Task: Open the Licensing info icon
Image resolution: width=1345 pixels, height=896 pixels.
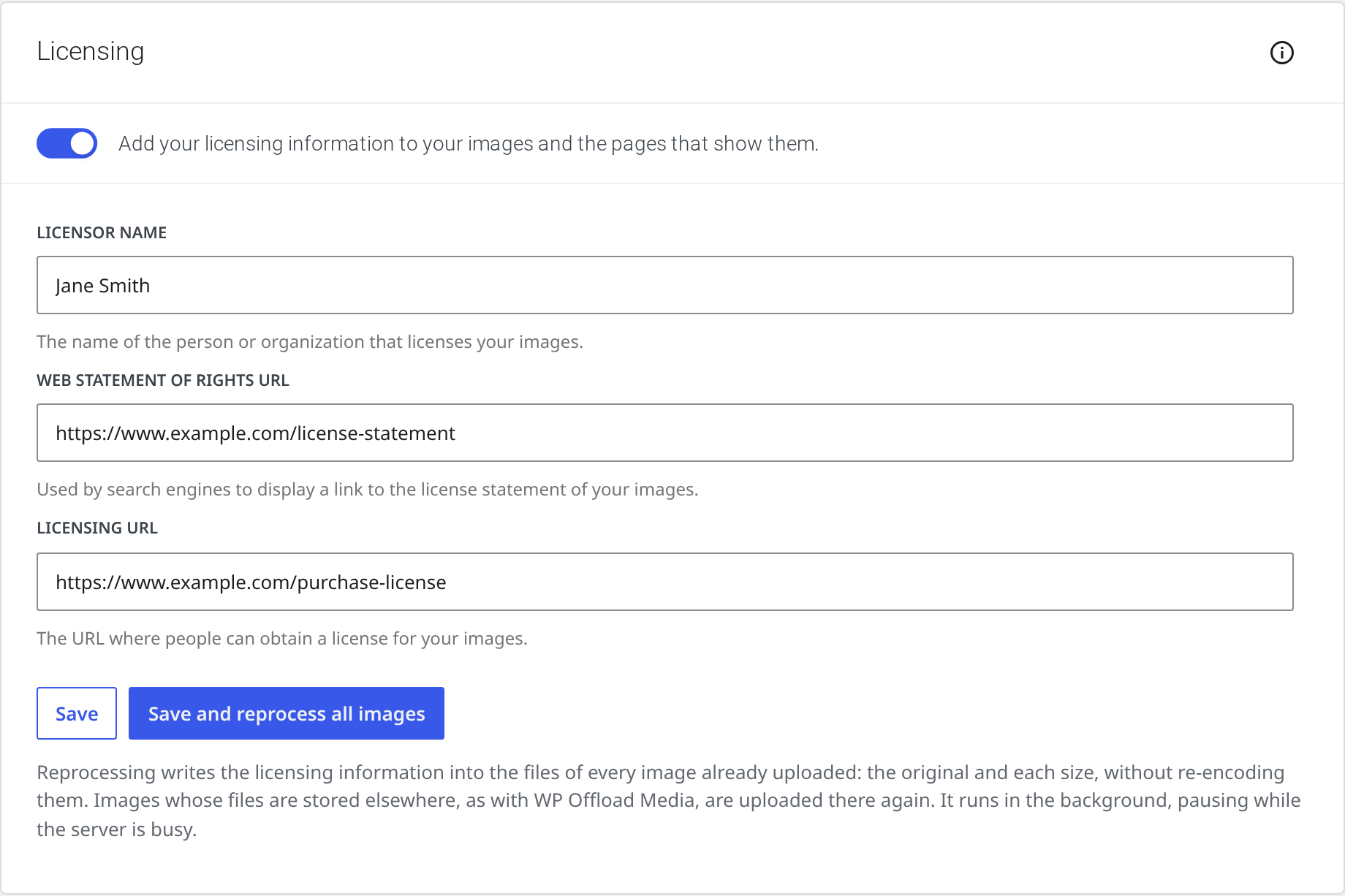Action: pyautogui.click(x=1281, y=53)
